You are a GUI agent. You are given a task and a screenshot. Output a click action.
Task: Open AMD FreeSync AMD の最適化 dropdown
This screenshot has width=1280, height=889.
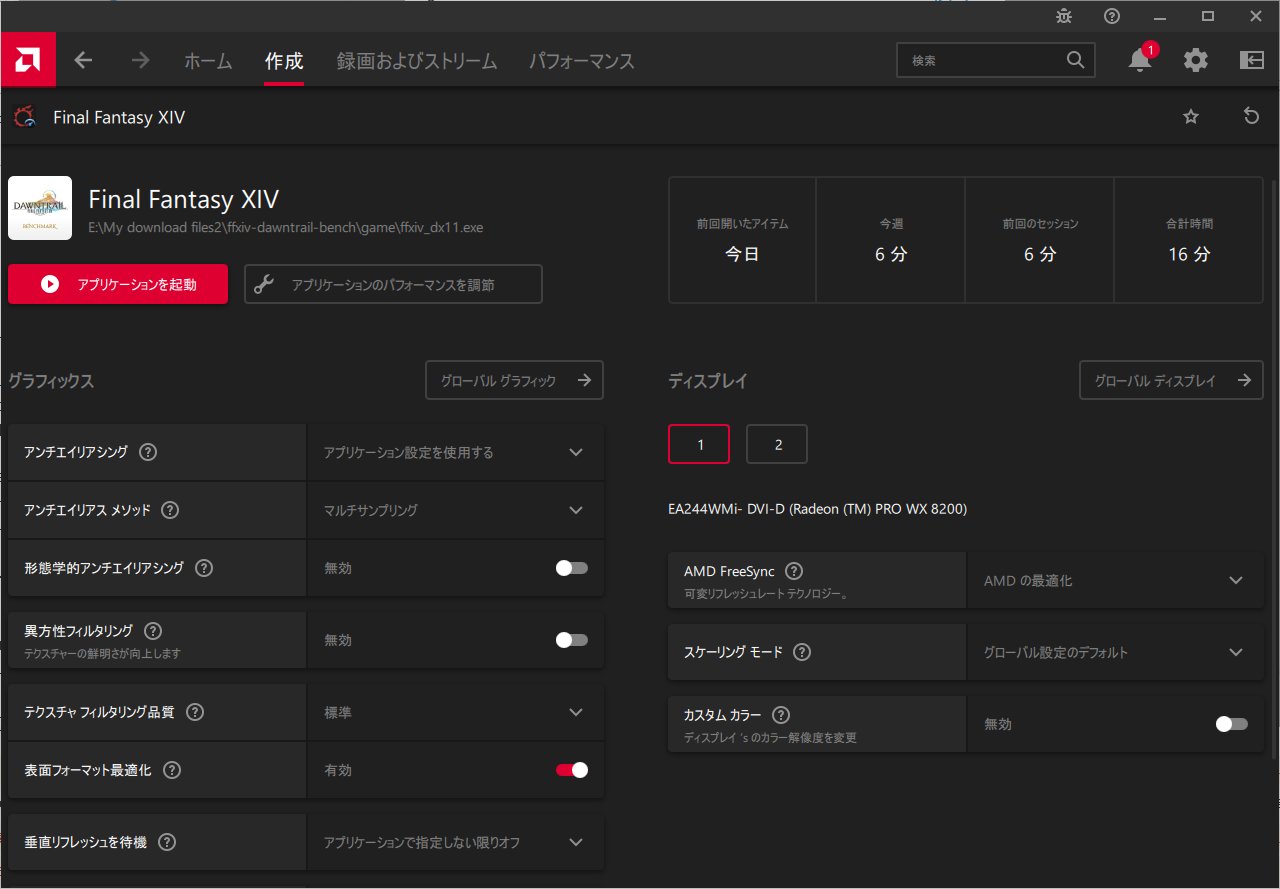tap(1115, 580)
